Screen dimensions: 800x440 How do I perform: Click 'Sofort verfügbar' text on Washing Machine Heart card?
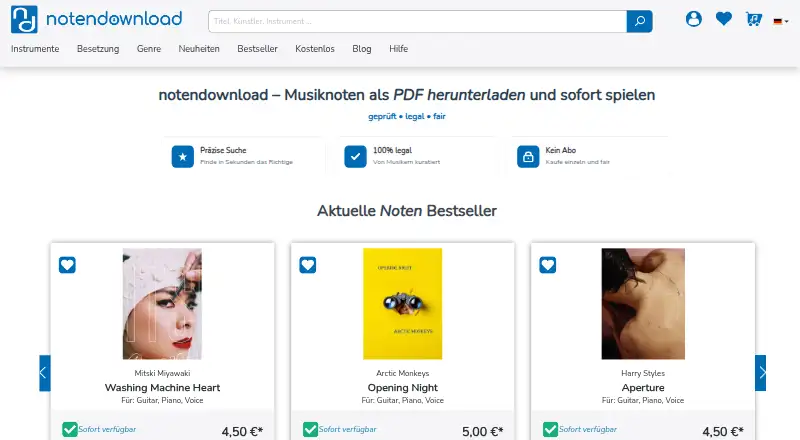pyautogui.click(x=107, y=429)
